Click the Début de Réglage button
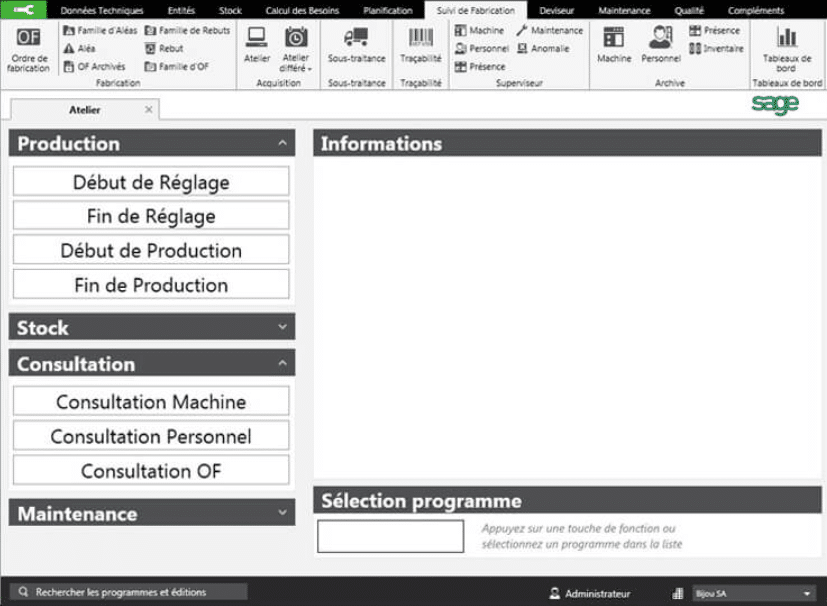This screenshot has height=606, width=827. 150,181
